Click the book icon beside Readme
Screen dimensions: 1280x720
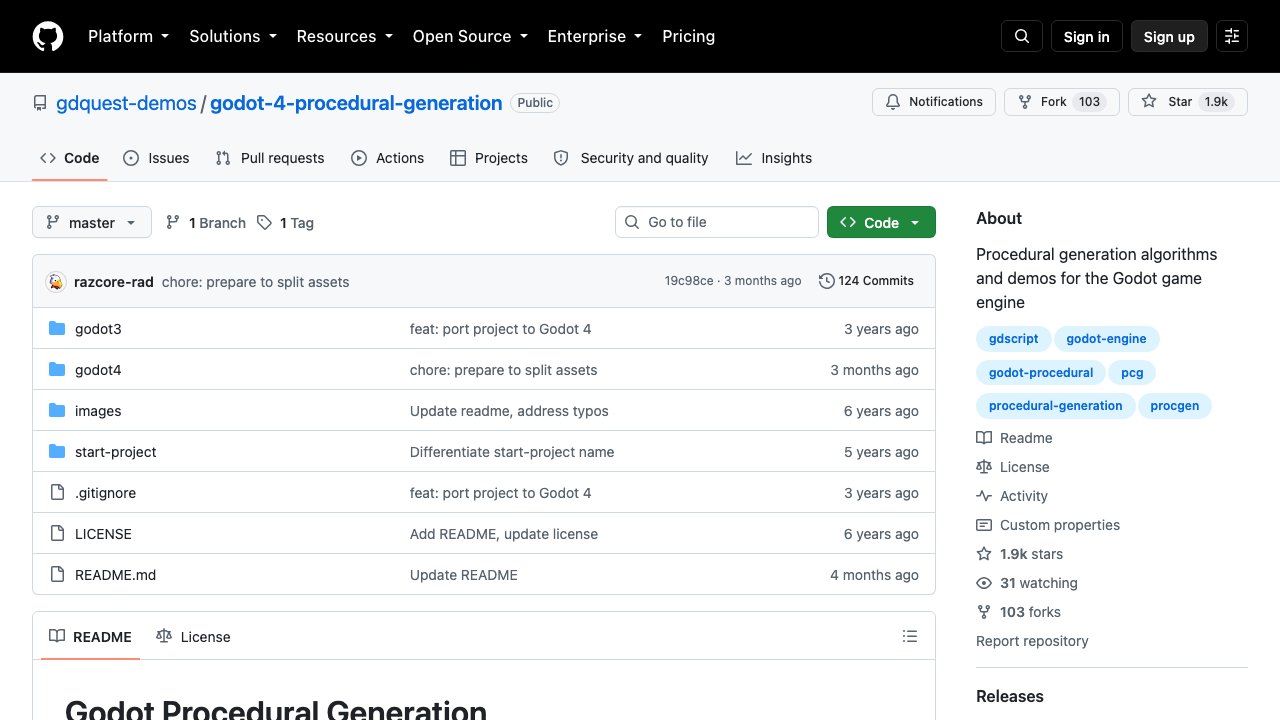point(984,438)
